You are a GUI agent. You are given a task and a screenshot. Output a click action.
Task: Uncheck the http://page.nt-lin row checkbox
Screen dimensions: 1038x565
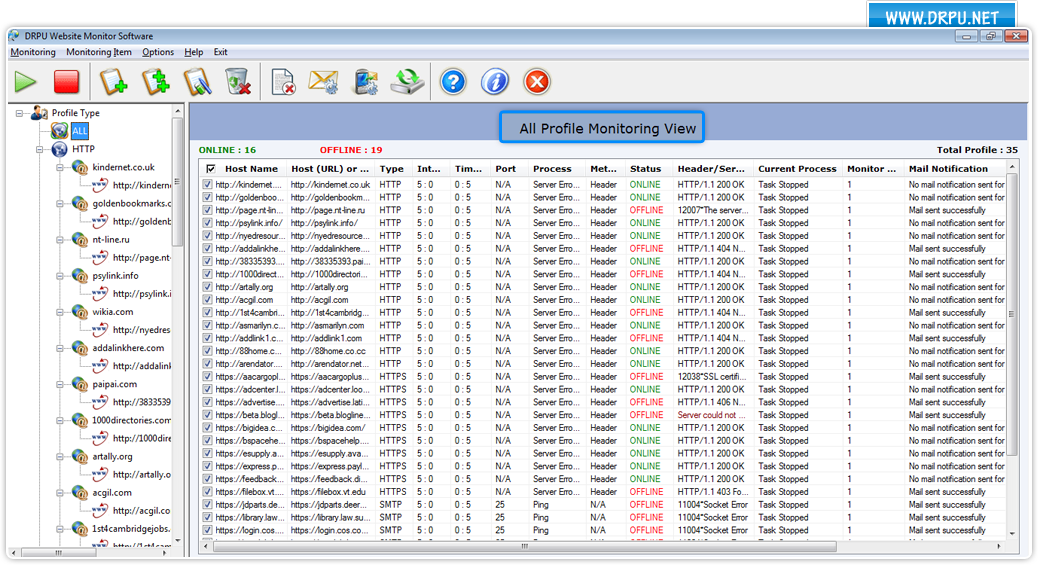click(x=208, y=210)
